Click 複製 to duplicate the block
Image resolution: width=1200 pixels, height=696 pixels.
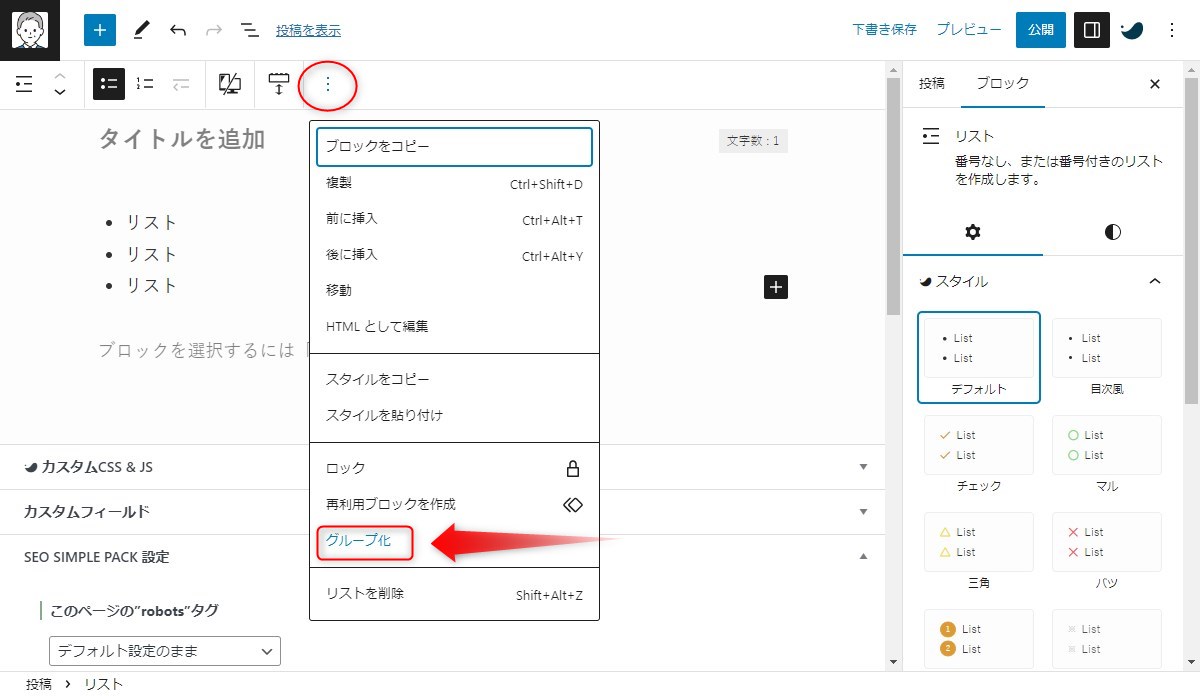(x=340, y=183)
